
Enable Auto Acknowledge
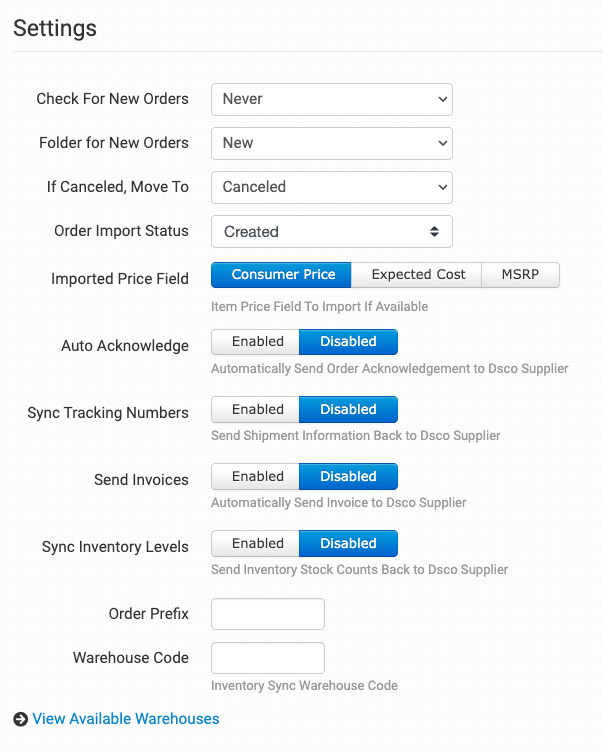click(x=257, y=342)
